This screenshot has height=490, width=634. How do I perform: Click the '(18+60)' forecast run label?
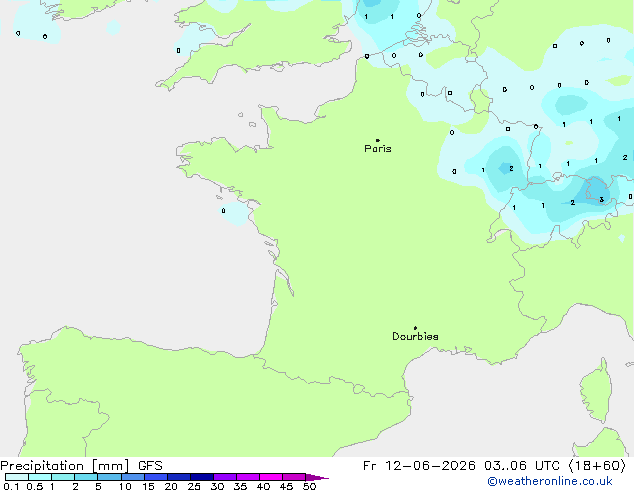point(597,466)
